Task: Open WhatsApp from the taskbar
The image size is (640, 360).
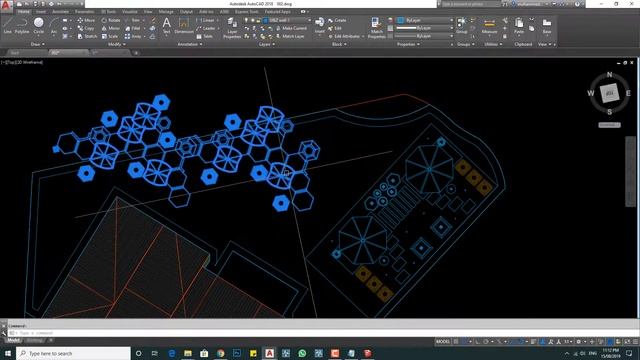Action: coord(302,353)
